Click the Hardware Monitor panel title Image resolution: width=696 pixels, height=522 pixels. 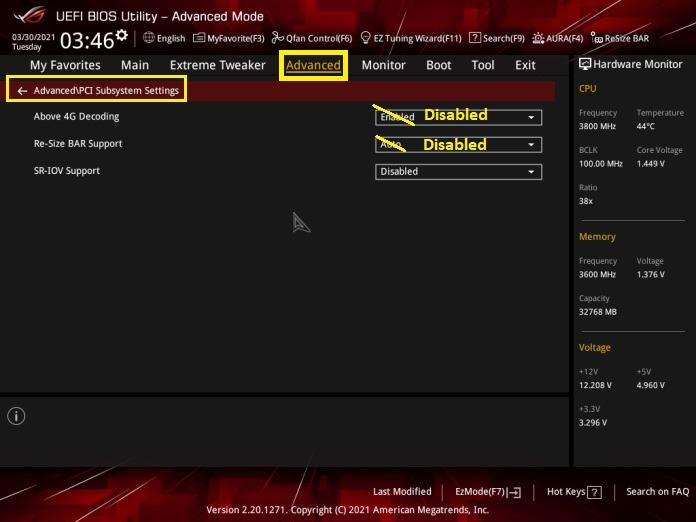click(637, 64)
